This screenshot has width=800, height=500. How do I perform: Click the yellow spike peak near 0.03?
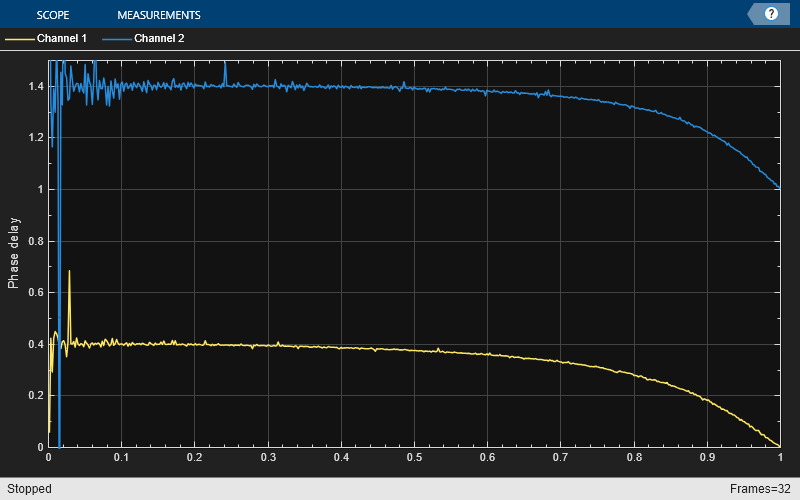click(69, 271)
